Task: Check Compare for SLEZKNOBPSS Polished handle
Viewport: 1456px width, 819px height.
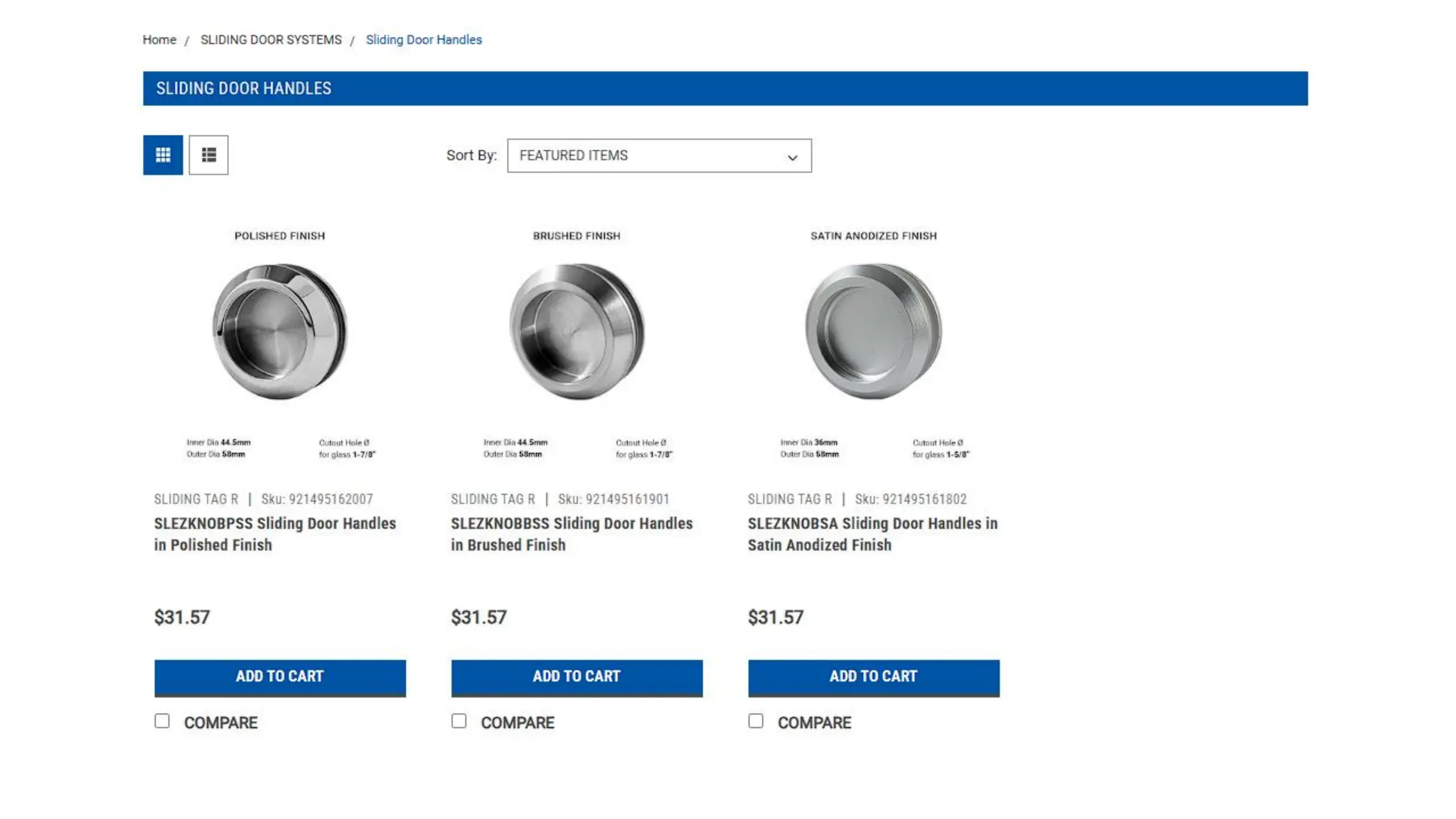Action: [x=162, y=721]
